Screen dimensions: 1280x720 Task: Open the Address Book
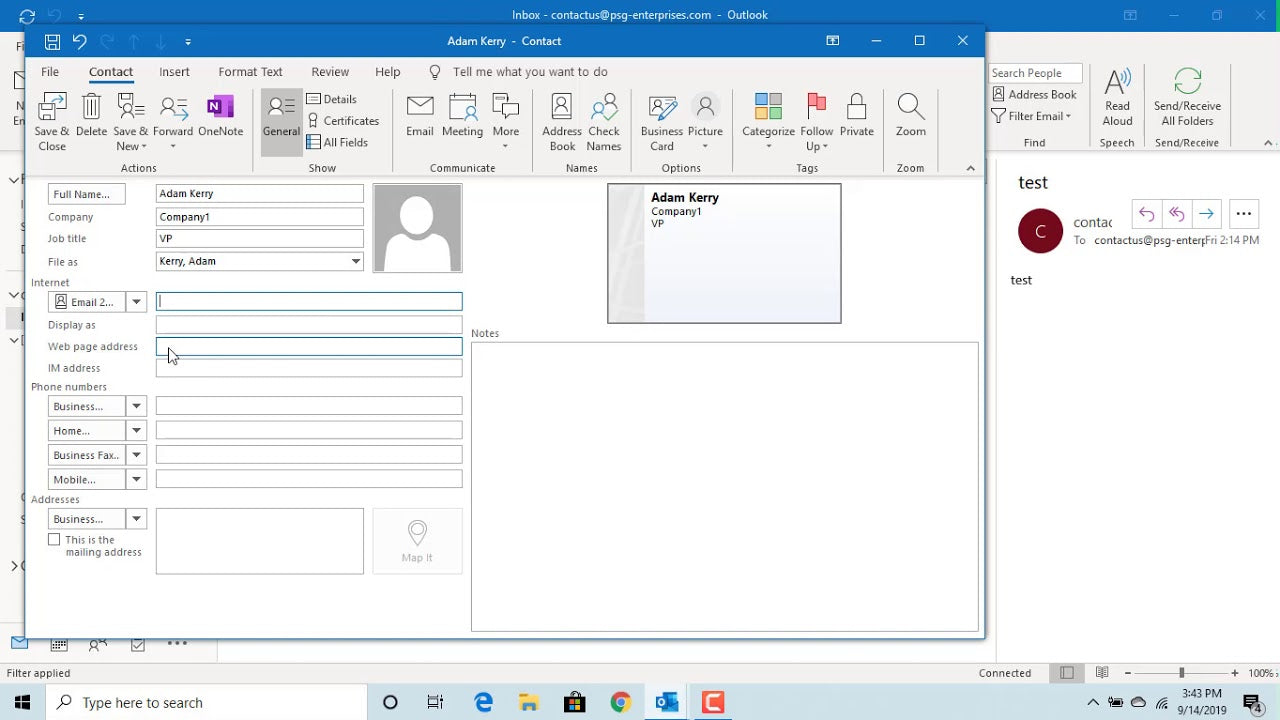tap(561, 120)
